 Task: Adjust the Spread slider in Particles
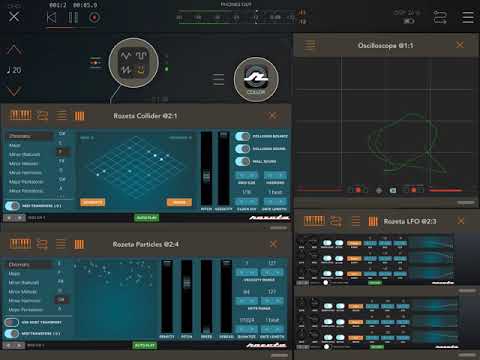(x=226, y=297)
